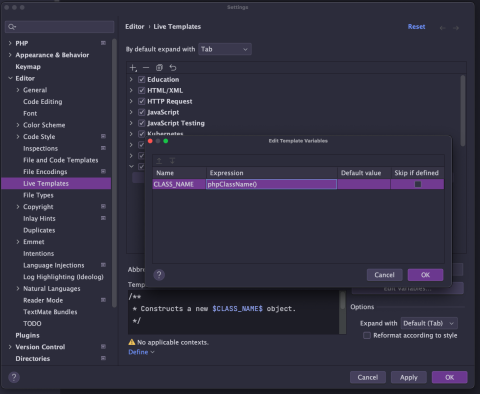Click the move variable up arrow
480x394 pixels.
point(159,161)
